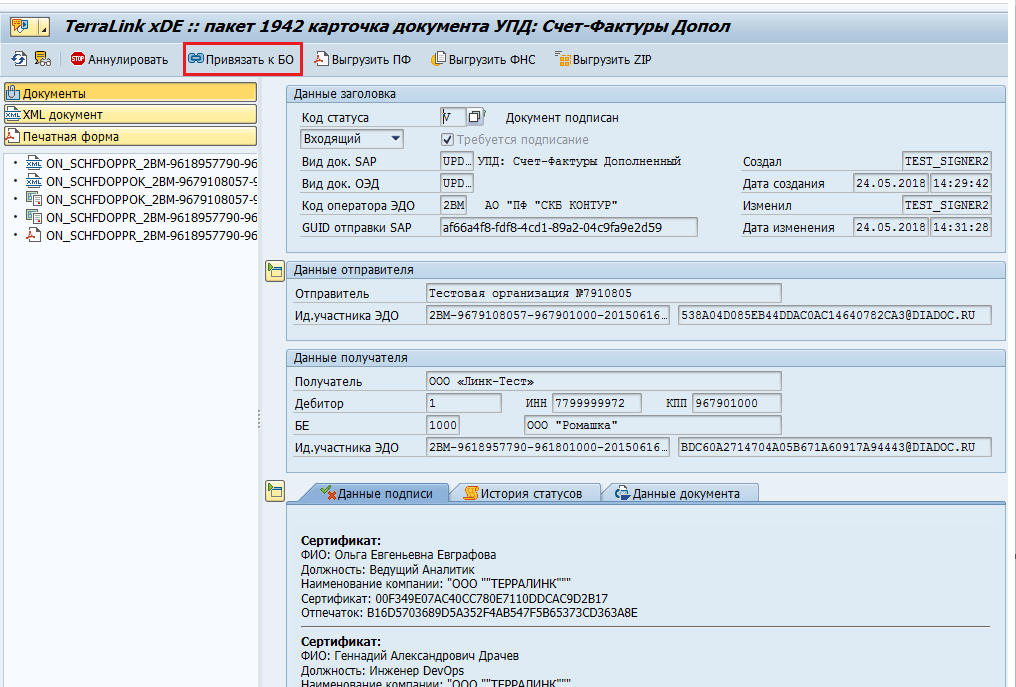Switch to the История статусов tab

526,493
